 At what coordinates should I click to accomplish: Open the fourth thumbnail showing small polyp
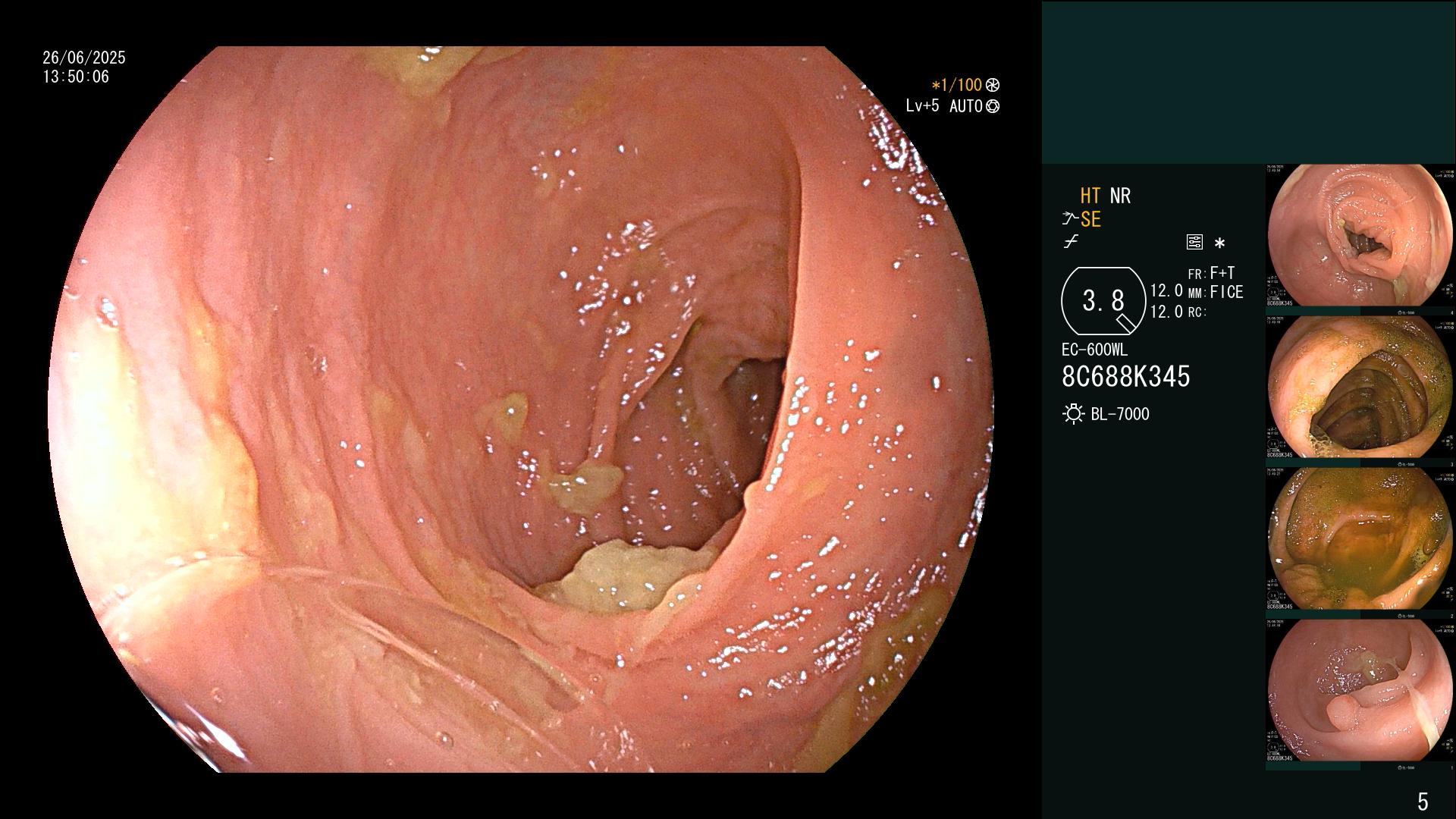[x=1360, y=691]
